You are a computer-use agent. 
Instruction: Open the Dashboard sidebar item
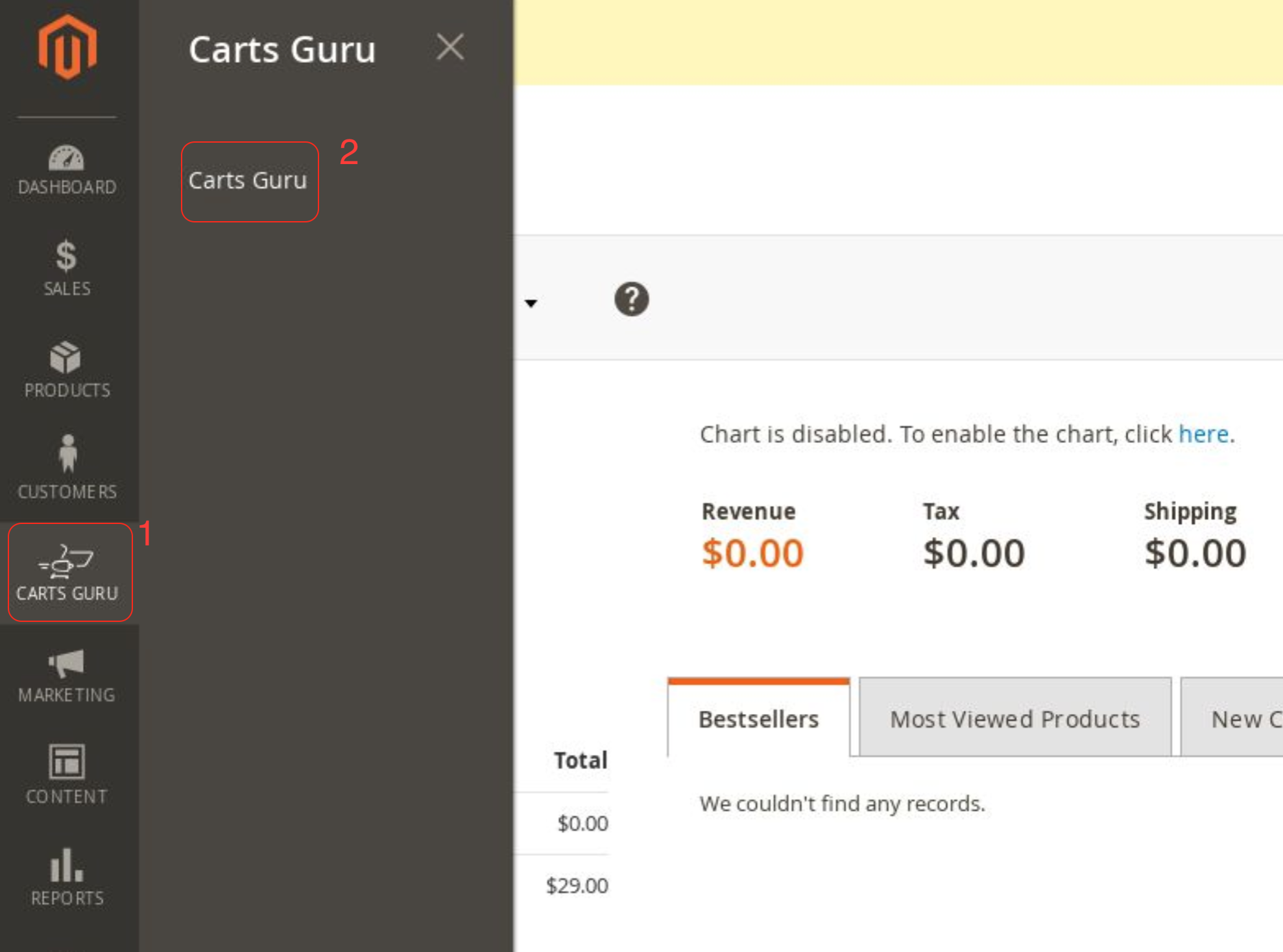pyautogui.click(x=67, y=170)
